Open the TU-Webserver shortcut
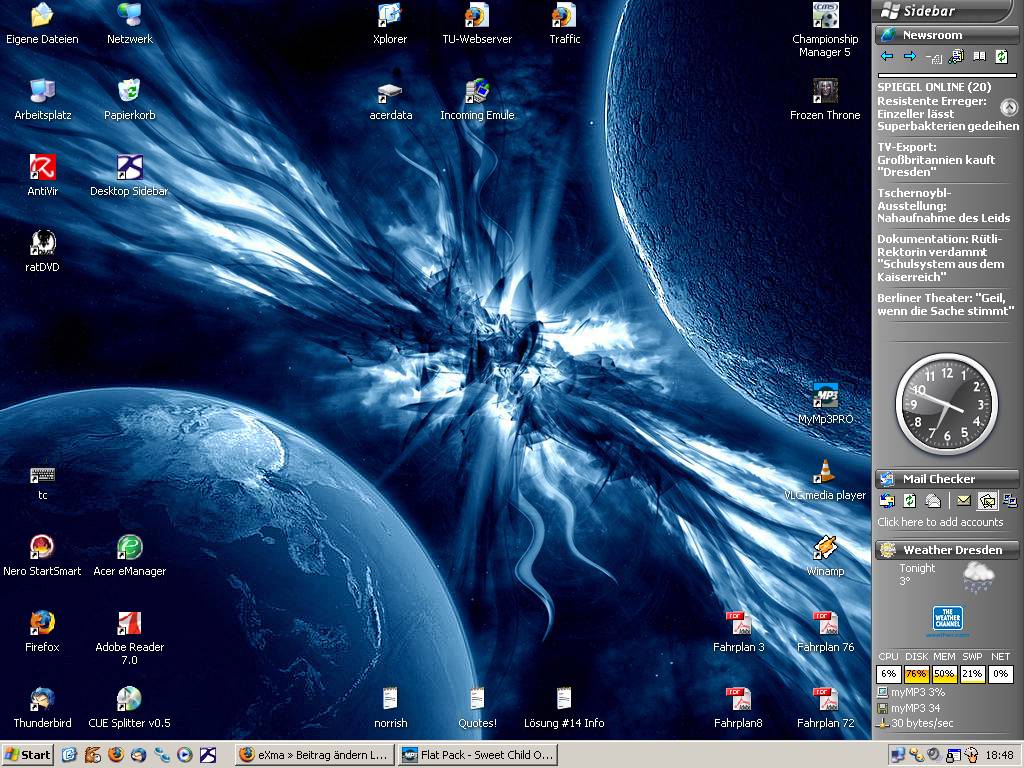This screenshot has width=1024, height=768. click(477, 24)
